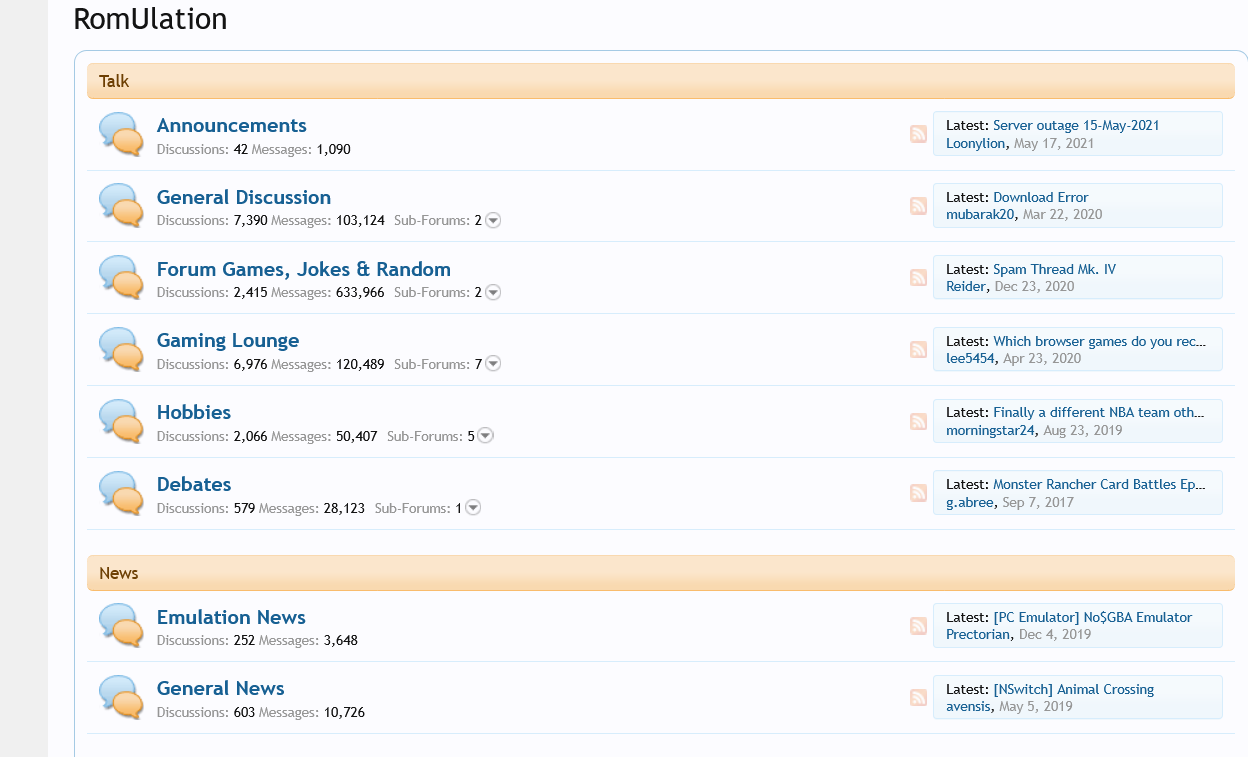
Task: Open the Debates forum
Action: click(x=194, y=484)
